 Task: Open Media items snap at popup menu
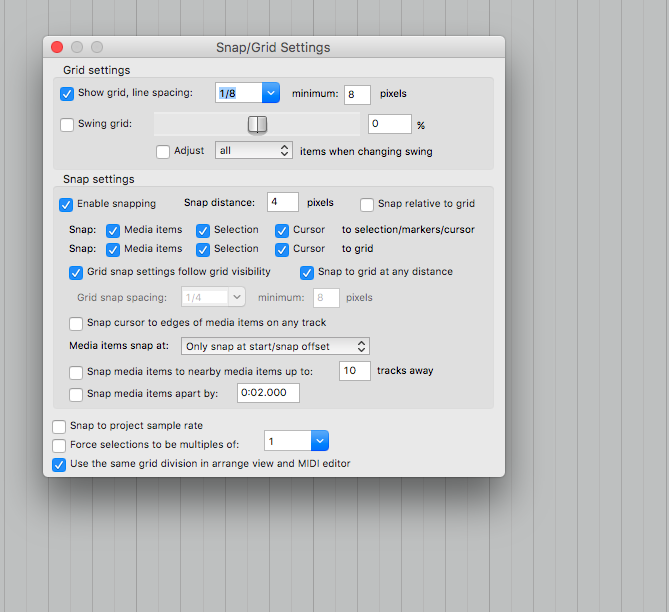[x=275, y=346]
